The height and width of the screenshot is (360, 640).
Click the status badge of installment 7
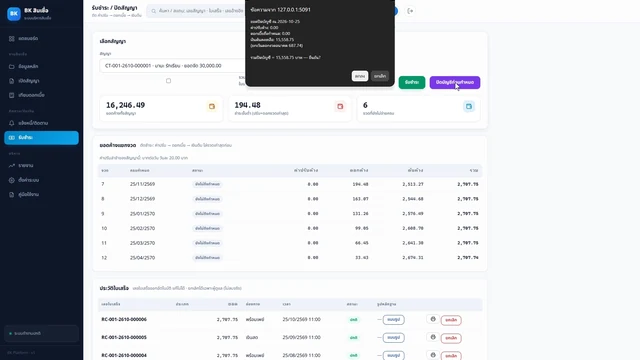(207, 184)
